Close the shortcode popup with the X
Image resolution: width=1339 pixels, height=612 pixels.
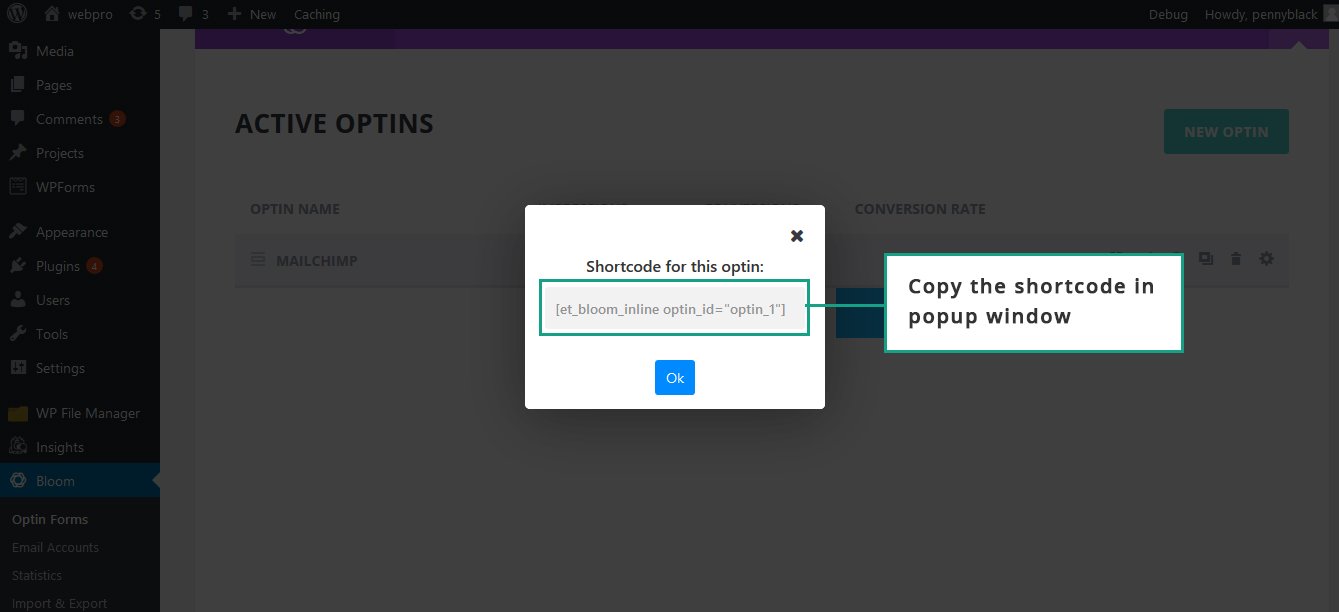[x=797, y=236]
